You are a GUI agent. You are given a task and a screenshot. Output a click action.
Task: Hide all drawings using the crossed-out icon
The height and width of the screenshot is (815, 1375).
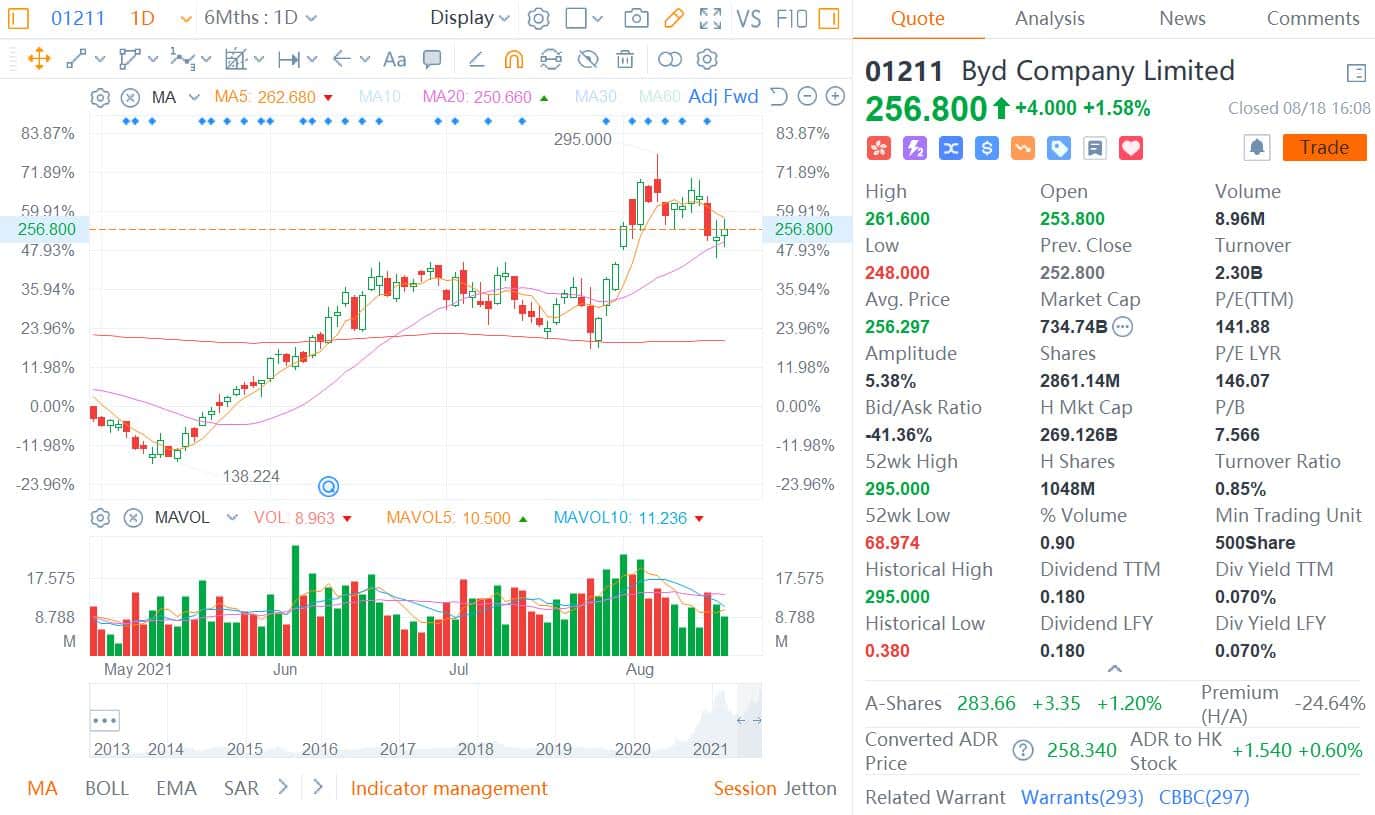589,60
